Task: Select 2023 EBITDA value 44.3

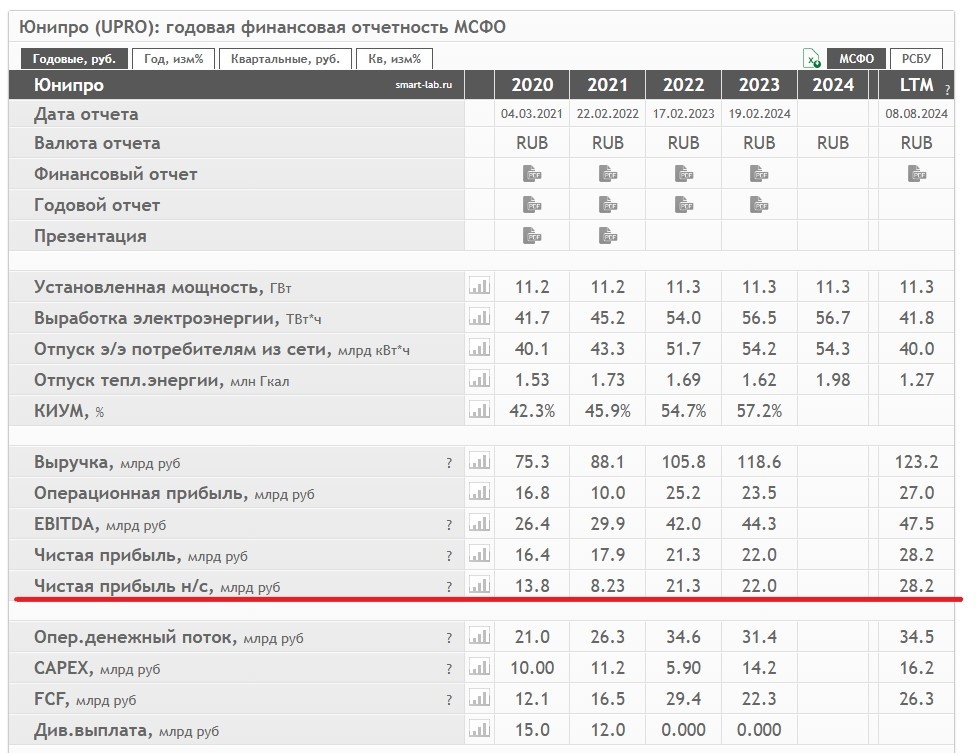Action: pos(759,524)
